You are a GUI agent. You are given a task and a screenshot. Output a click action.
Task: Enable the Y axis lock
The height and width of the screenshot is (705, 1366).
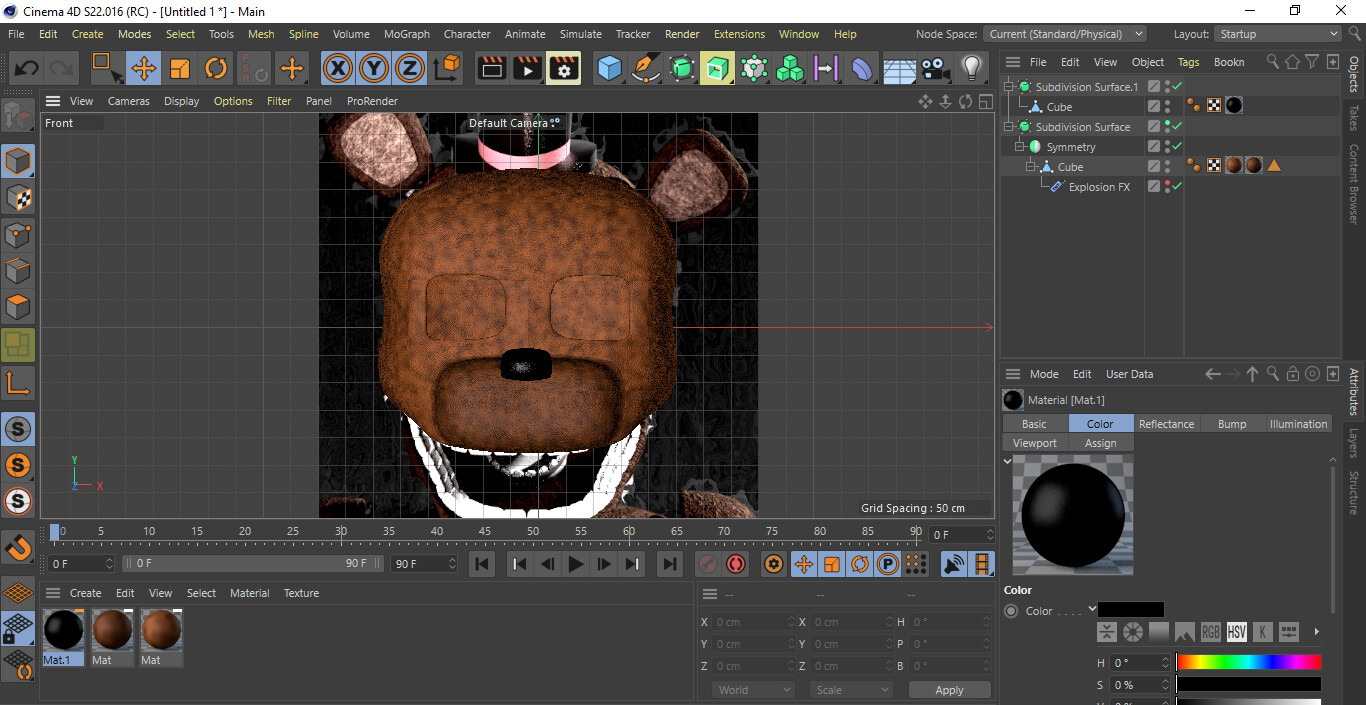click(x=374, y=68)
